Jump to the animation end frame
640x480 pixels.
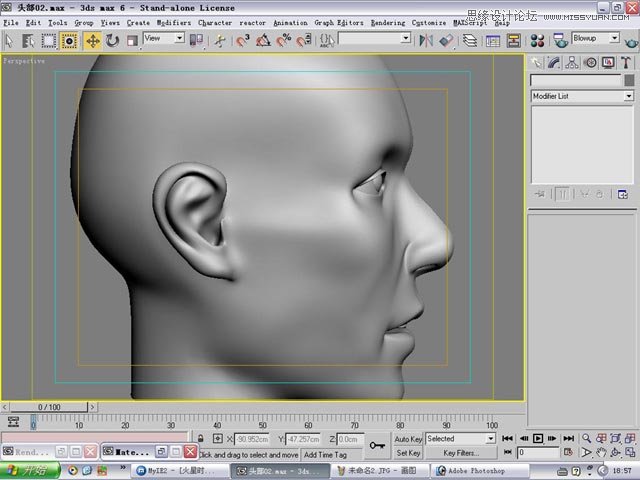pos(568,438)
